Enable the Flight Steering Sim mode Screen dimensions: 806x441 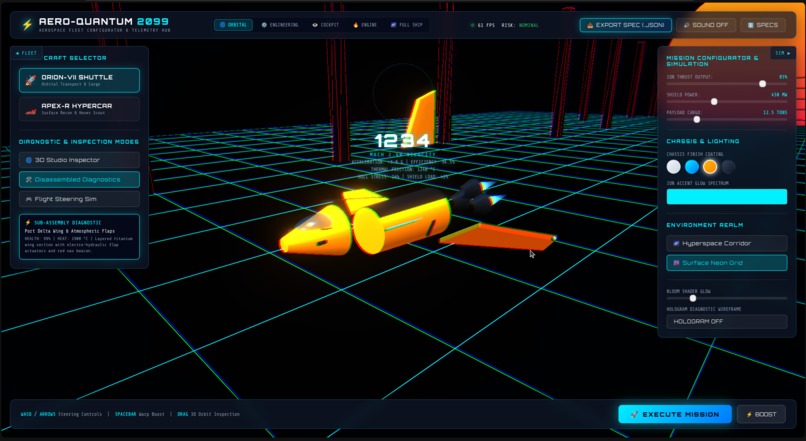coord(79,199)
